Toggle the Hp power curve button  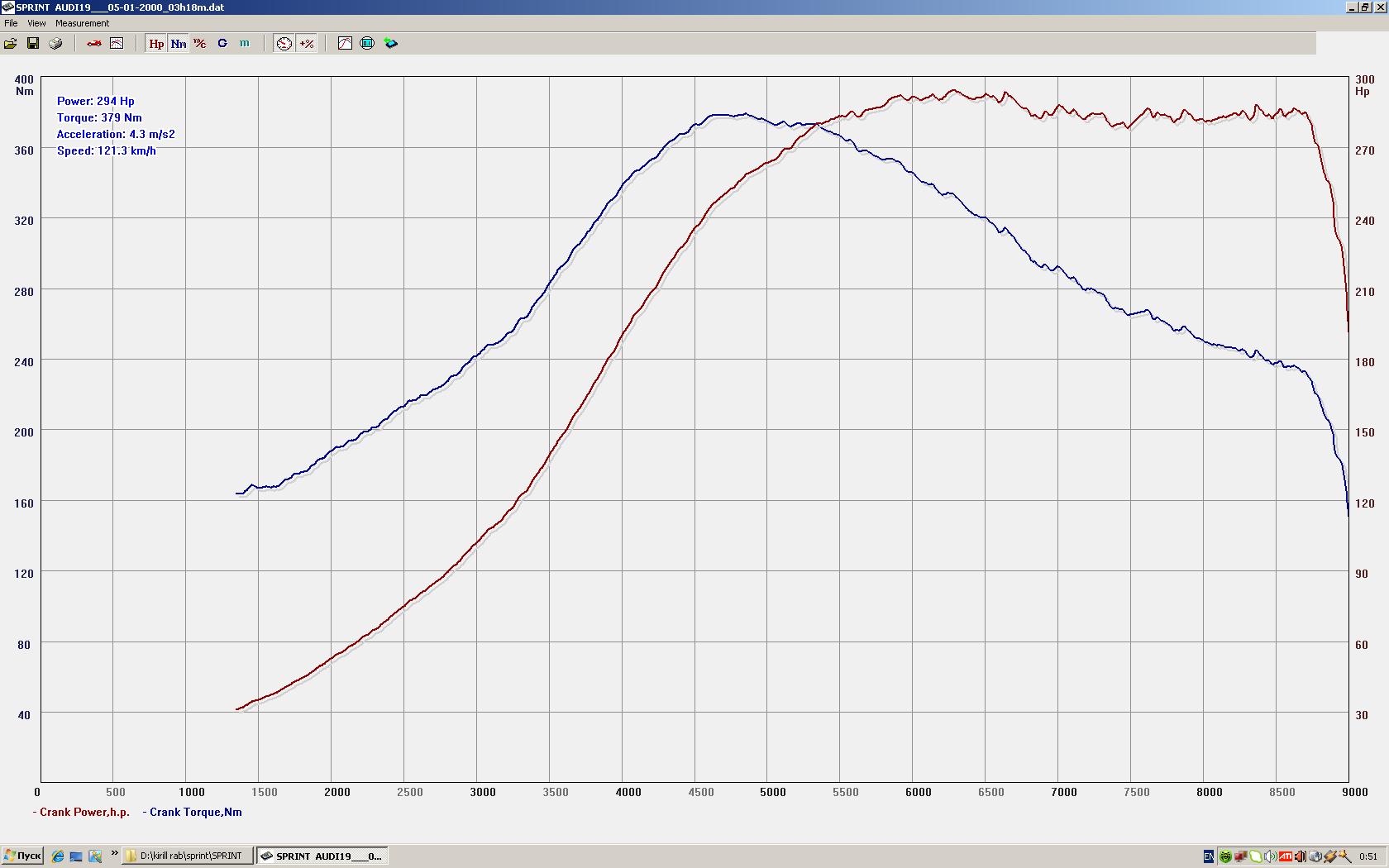click(156, 43)
